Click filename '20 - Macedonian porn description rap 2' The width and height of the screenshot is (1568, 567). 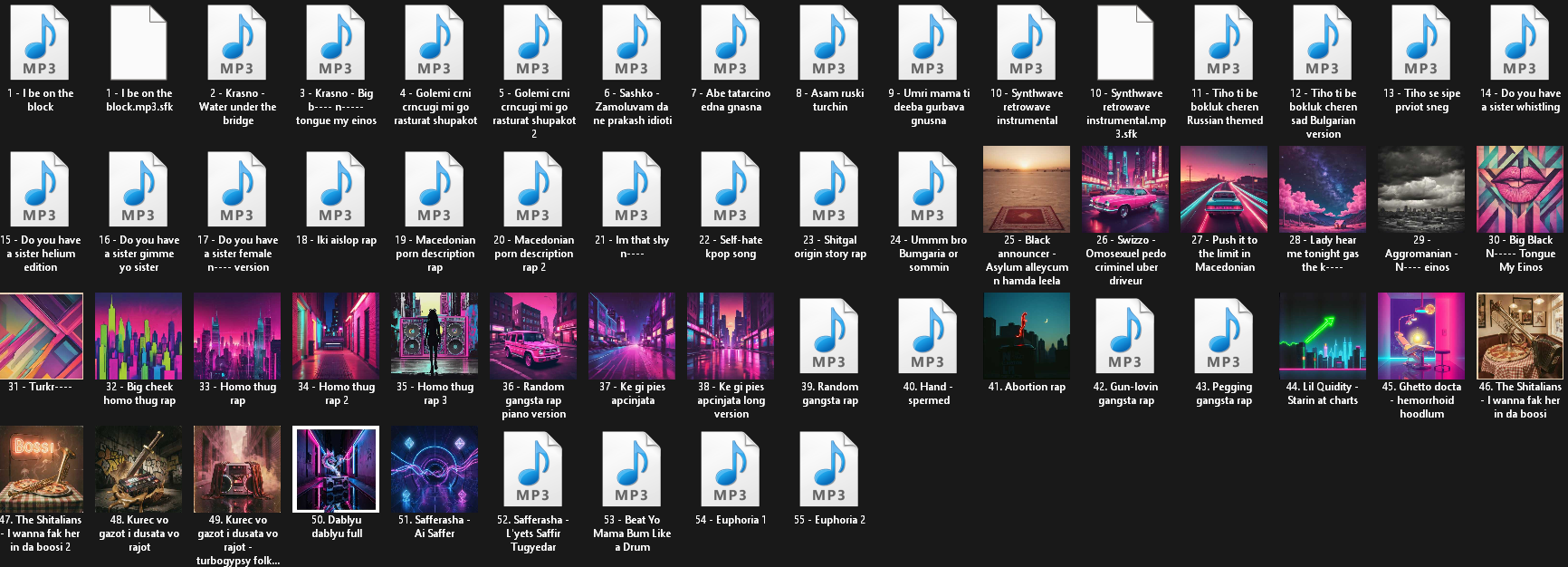pos(533,254)
